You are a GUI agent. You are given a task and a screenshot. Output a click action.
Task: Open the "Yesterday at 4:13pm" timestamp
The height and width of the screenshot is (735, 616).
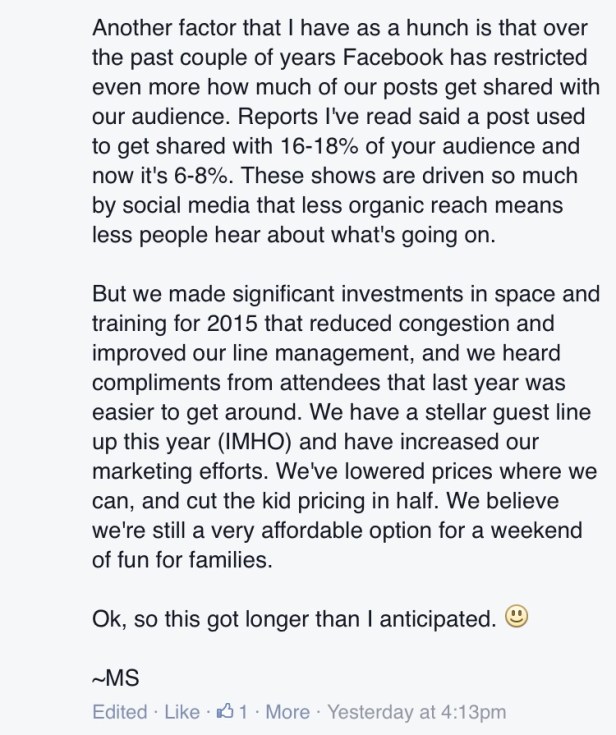pos(417,713)
